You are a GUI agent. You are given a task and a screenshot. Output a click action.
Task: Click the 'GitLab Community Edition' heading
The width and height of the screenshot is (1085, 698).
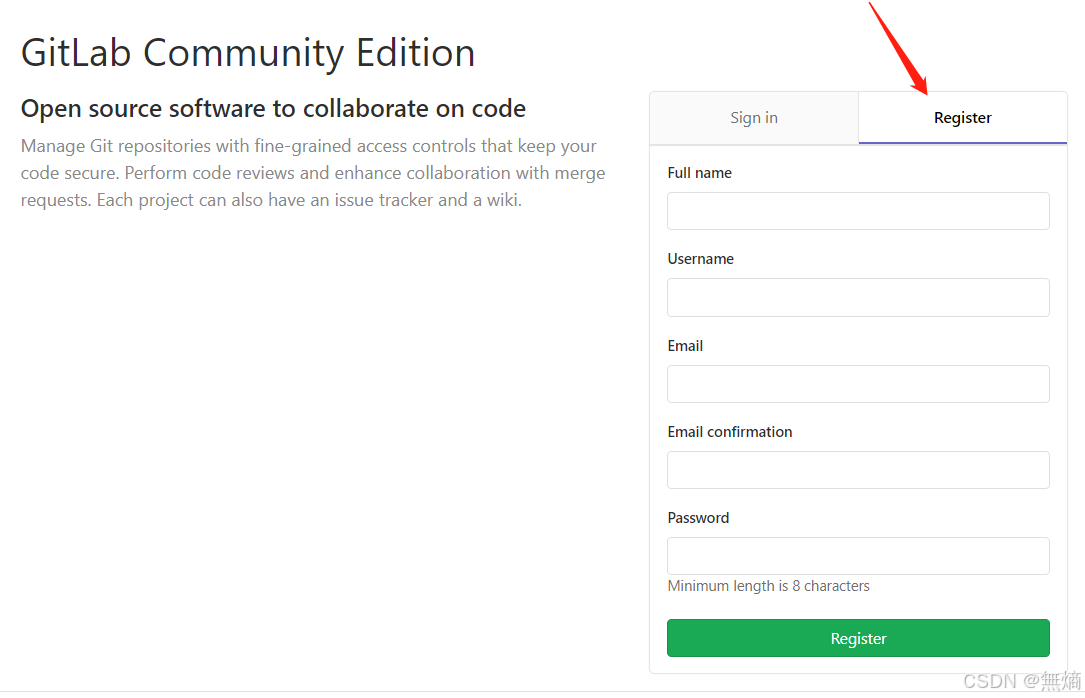(x=248, y=53)
